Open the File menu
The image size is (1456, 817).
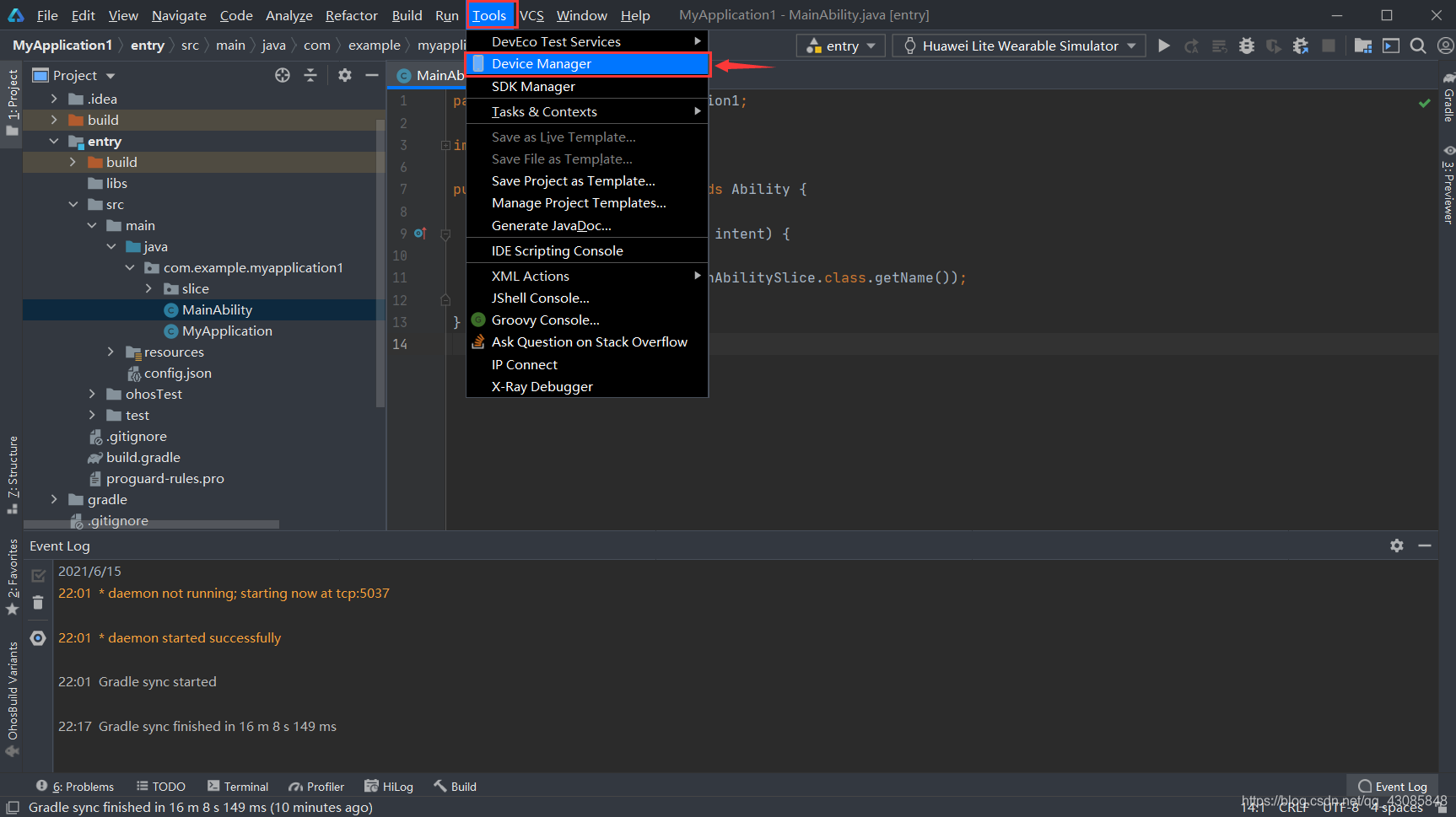(x=47, y=15)
